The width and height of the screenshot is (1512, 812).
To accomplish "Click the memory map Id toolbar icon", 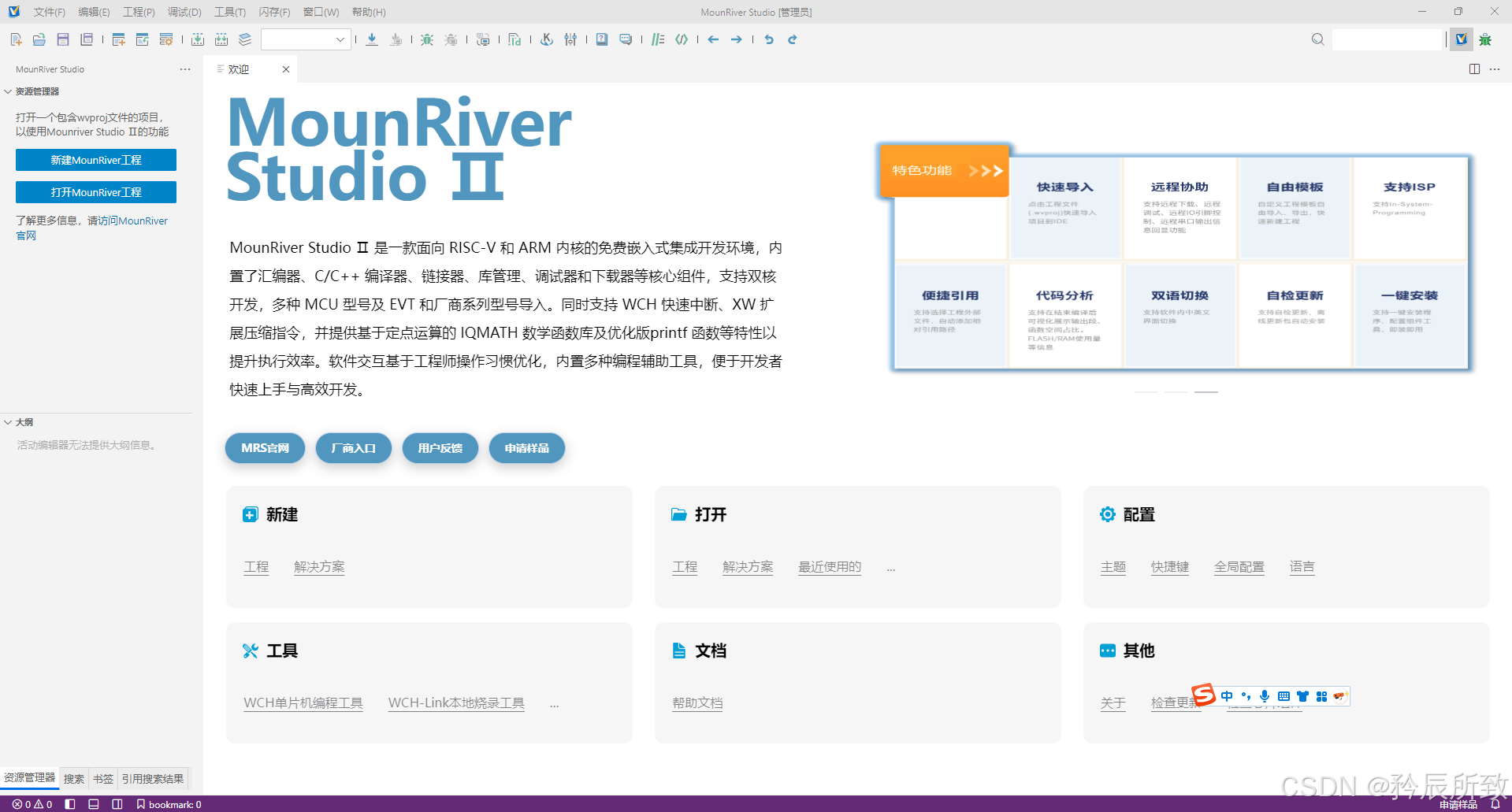I will tap(515, 39).
